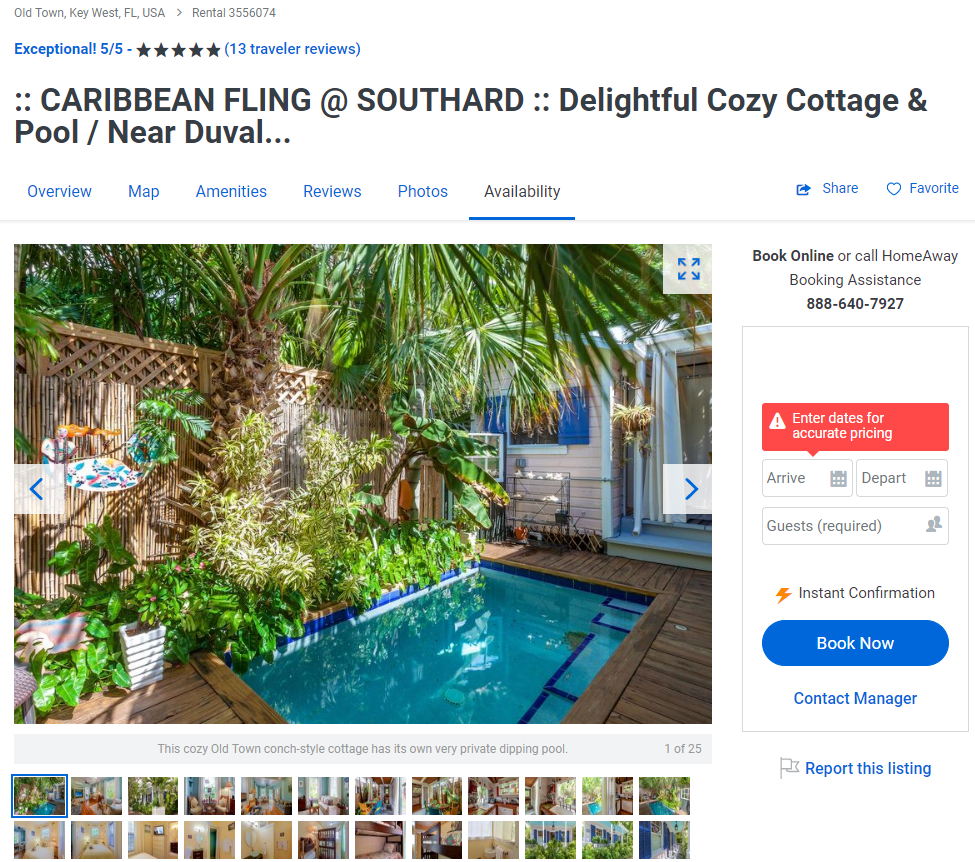975x862 pixels.
Task: Show previous photo with left arrow
Action: point(38,489)
